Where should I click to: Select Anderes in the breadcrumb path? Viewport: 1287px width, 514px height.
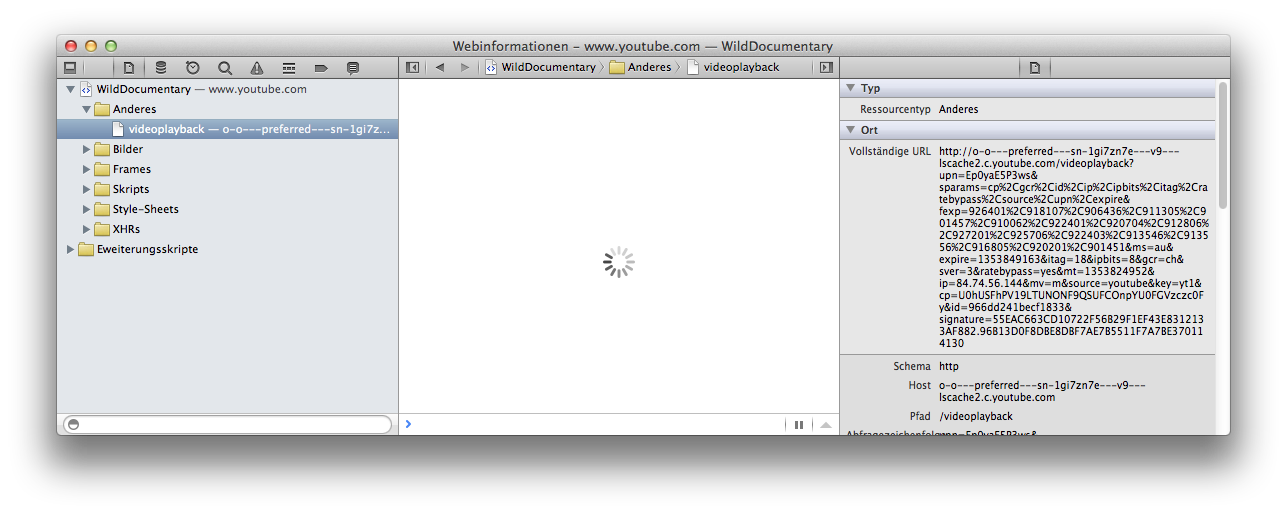[x=640, y=67]
